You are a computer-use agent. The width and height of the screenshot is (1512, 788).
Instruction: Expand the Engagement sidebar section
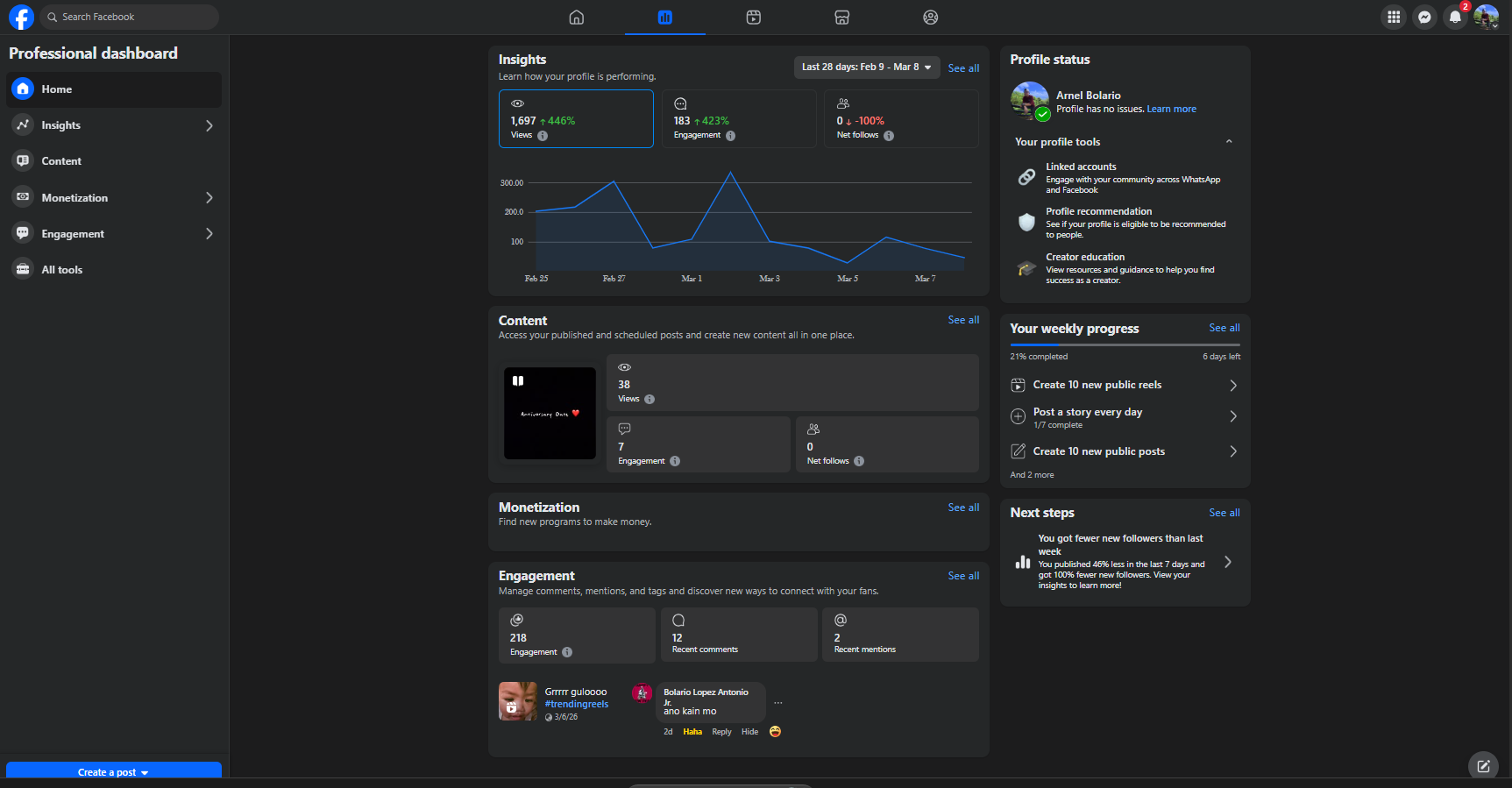[209, 234]
